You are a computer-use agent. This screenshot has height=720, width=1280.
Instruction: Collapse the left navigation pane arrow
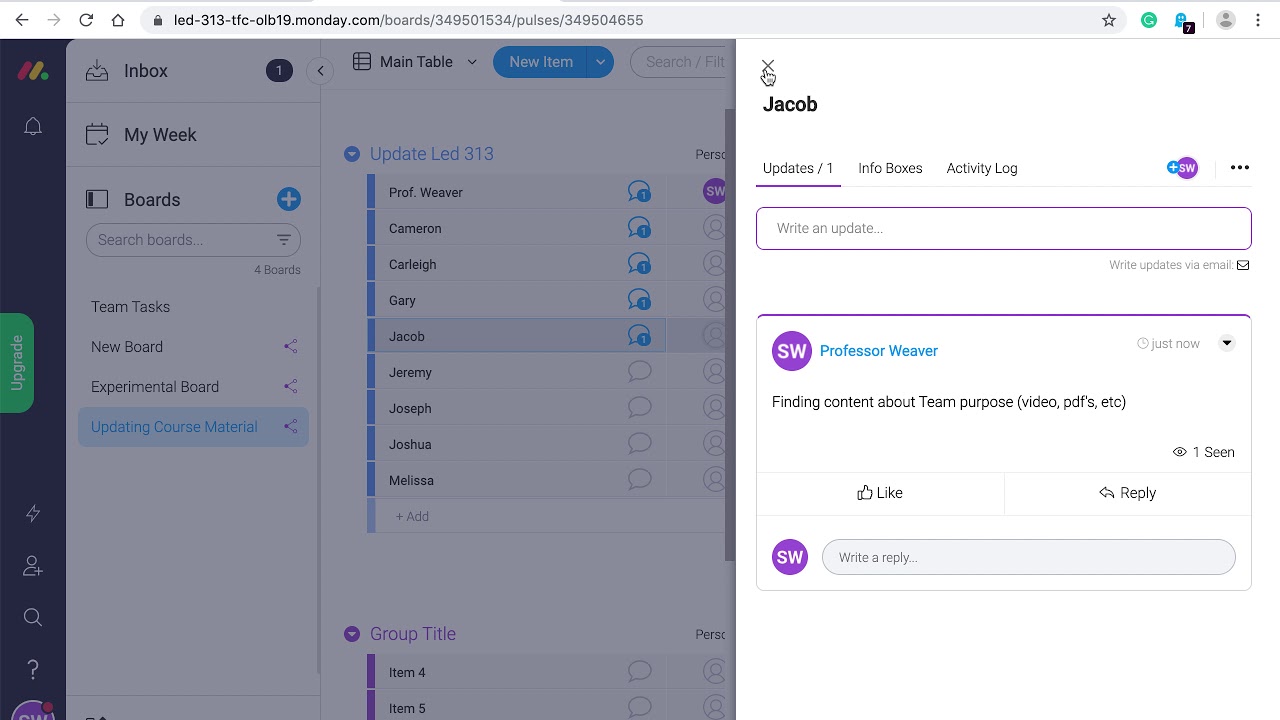[320, 71]
